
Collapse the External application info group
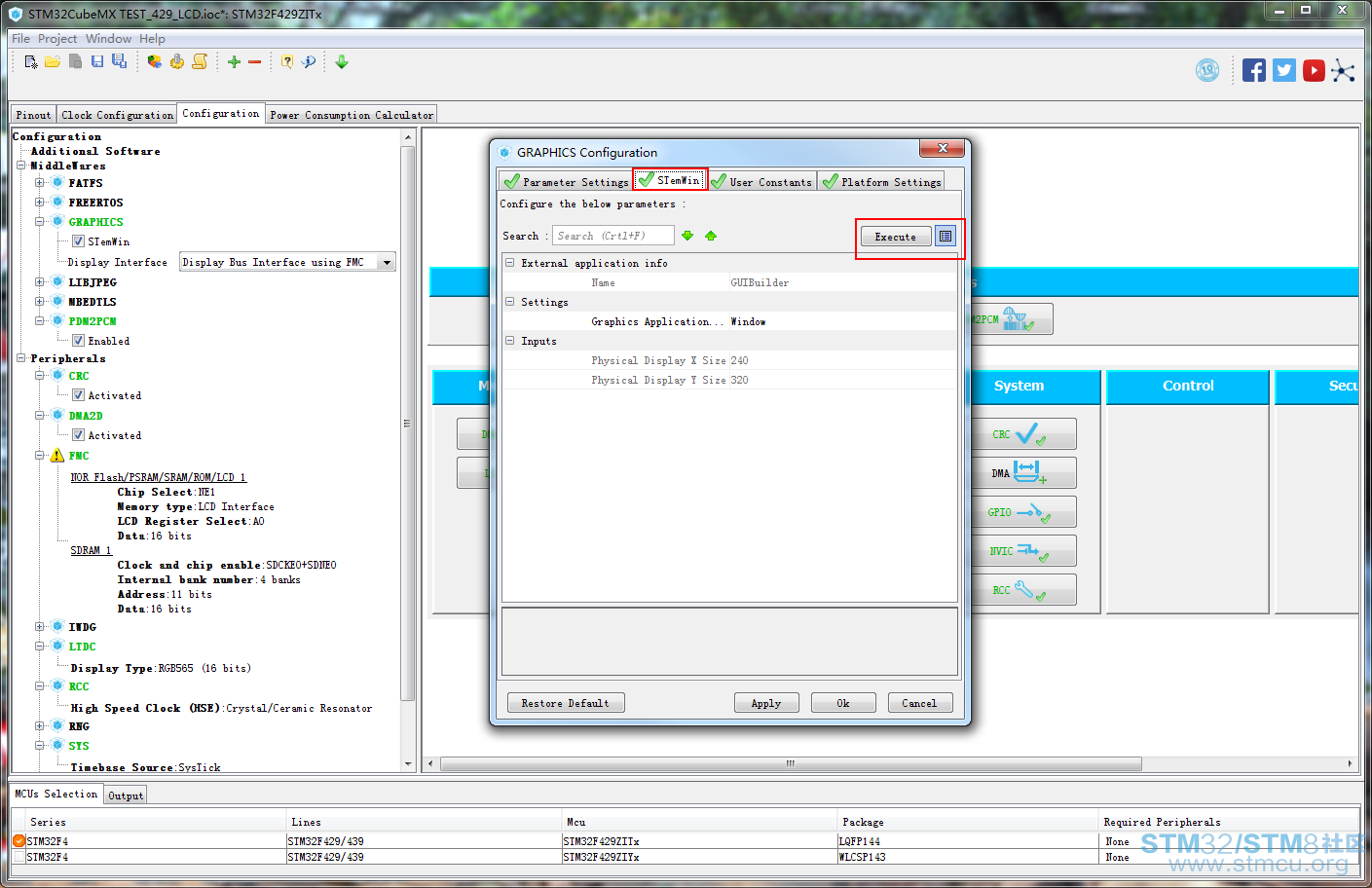509,263
